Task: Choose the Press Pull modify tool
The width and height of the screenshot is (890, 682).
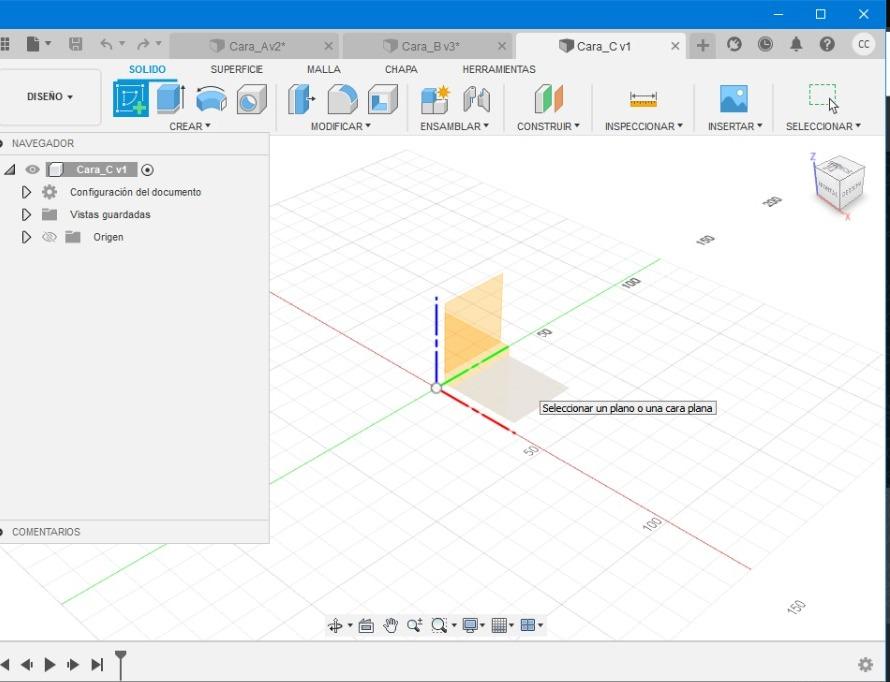Action: coord(301,99)
